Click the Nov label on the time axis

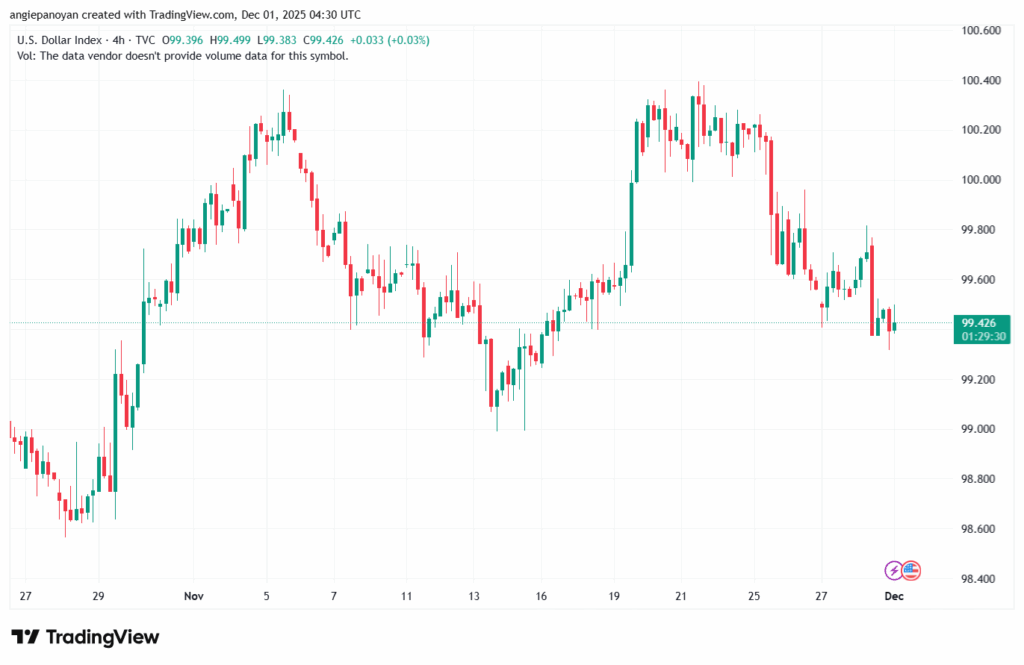pyautogui.click(x=193, y=596)
